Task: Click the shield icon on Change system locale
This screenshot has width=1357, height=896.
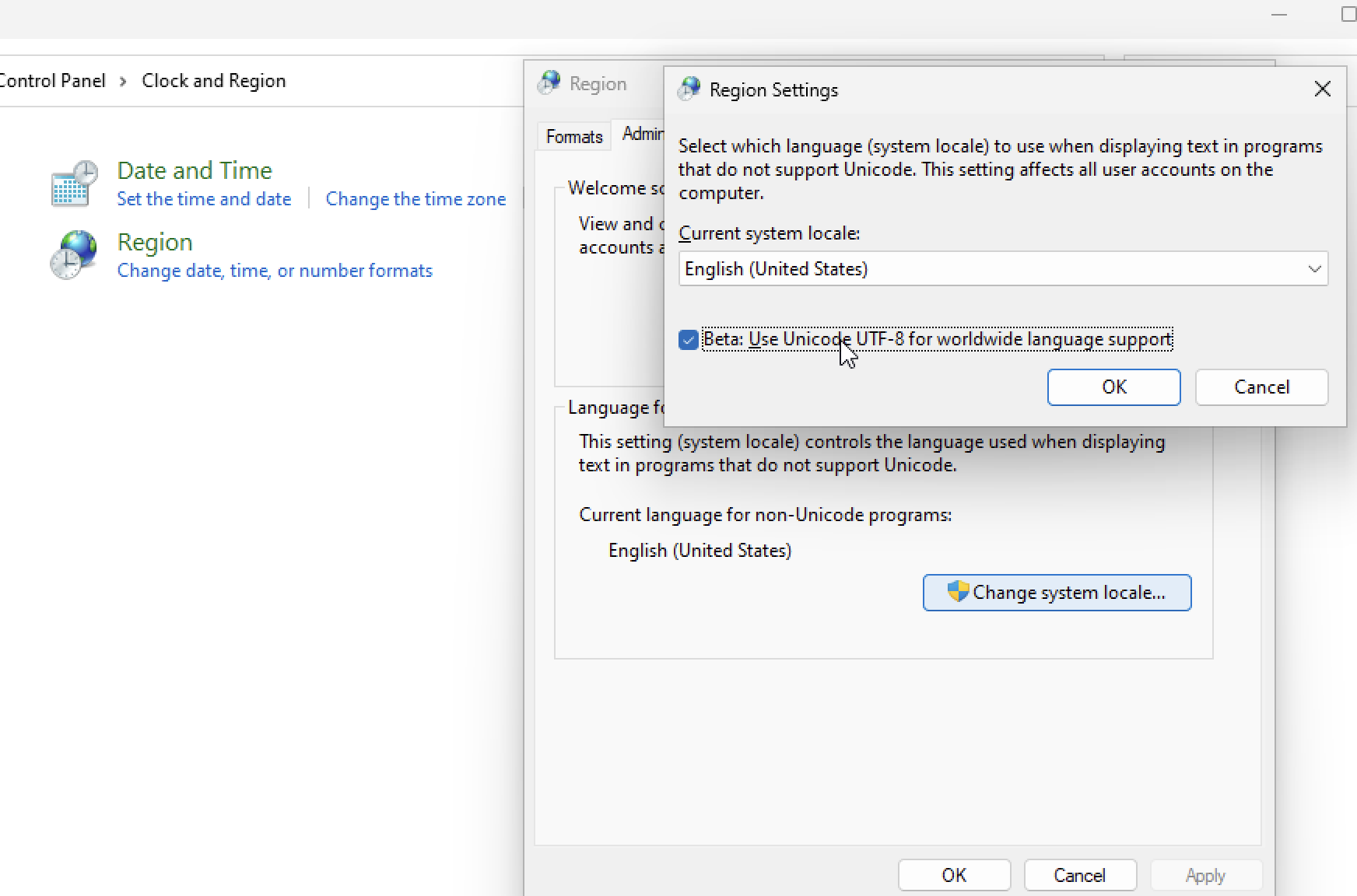Action: [958, 591]
